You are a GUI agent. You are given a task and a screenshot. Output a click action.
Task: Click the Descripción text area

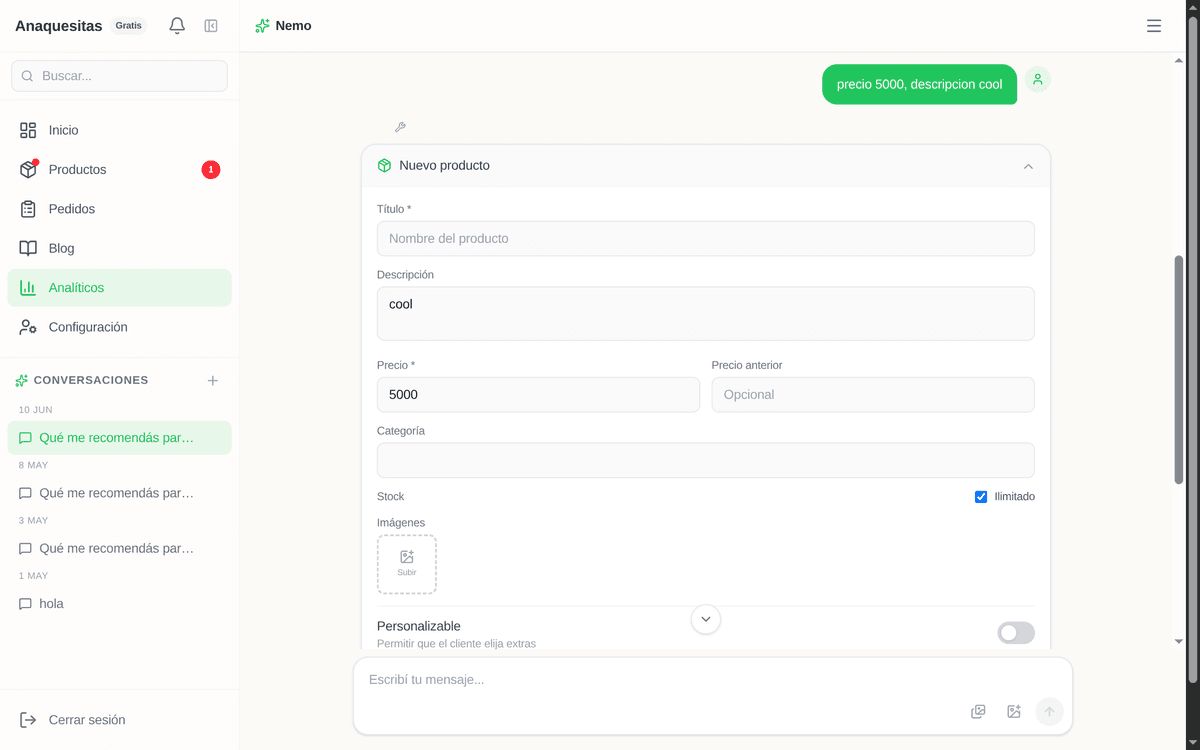point(706,314)
